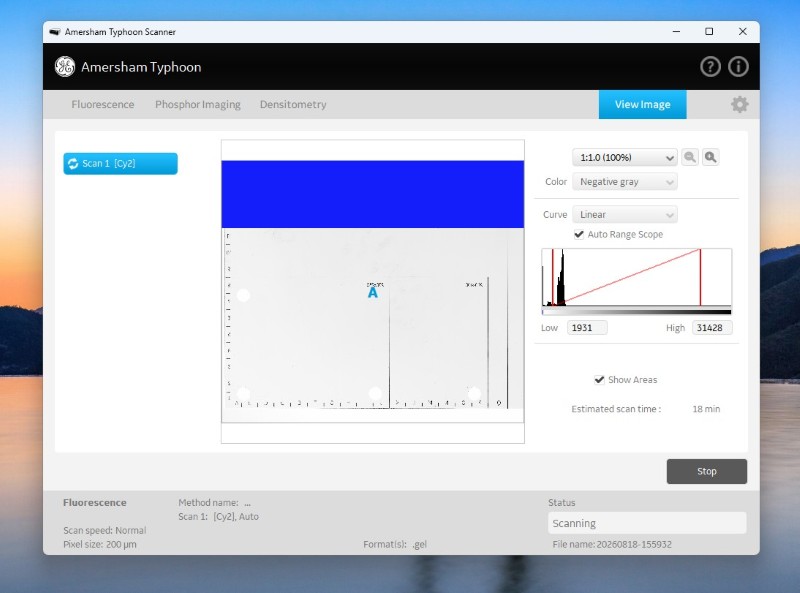Toggle the Auto Range Scope checkbox

(579, 234)
